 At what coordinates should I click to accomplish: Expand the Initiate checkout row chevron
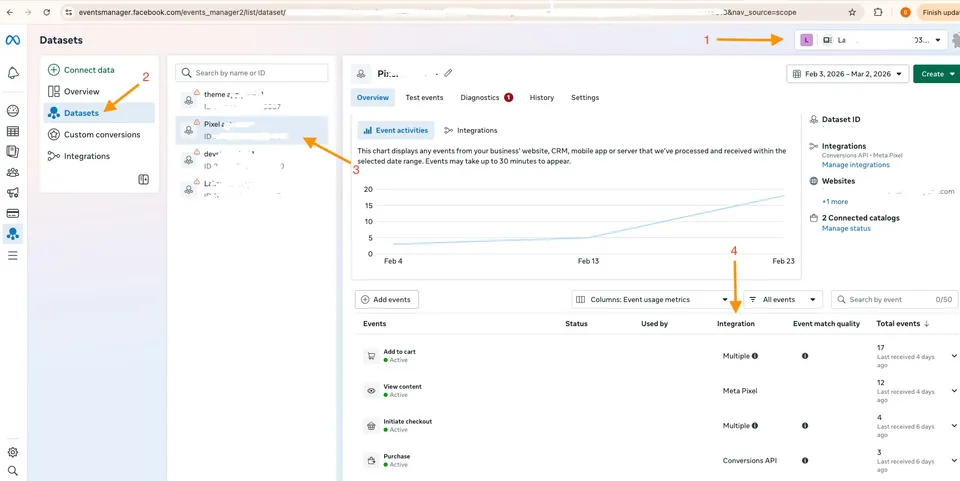coord(954,425)
